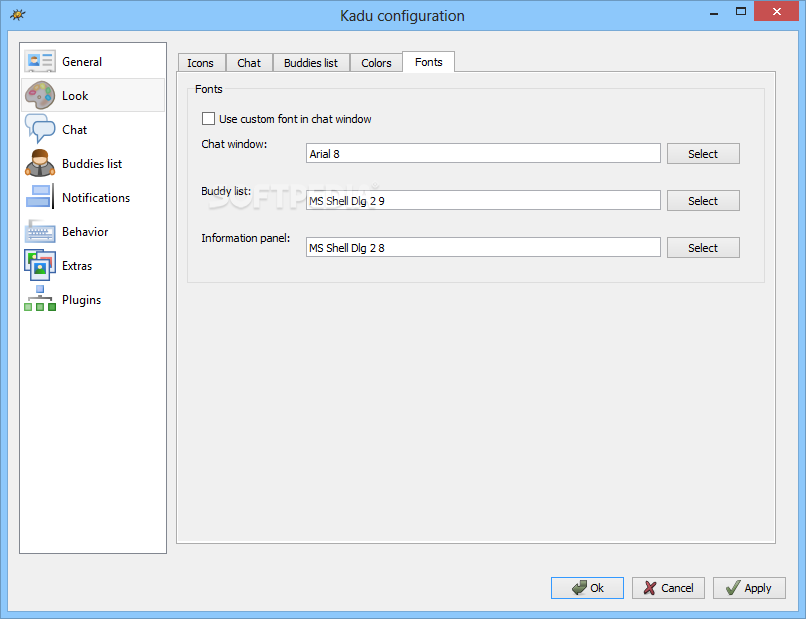
Task: Select the Fonts tab
Action: pyautogui.click(x=428, y=62)
